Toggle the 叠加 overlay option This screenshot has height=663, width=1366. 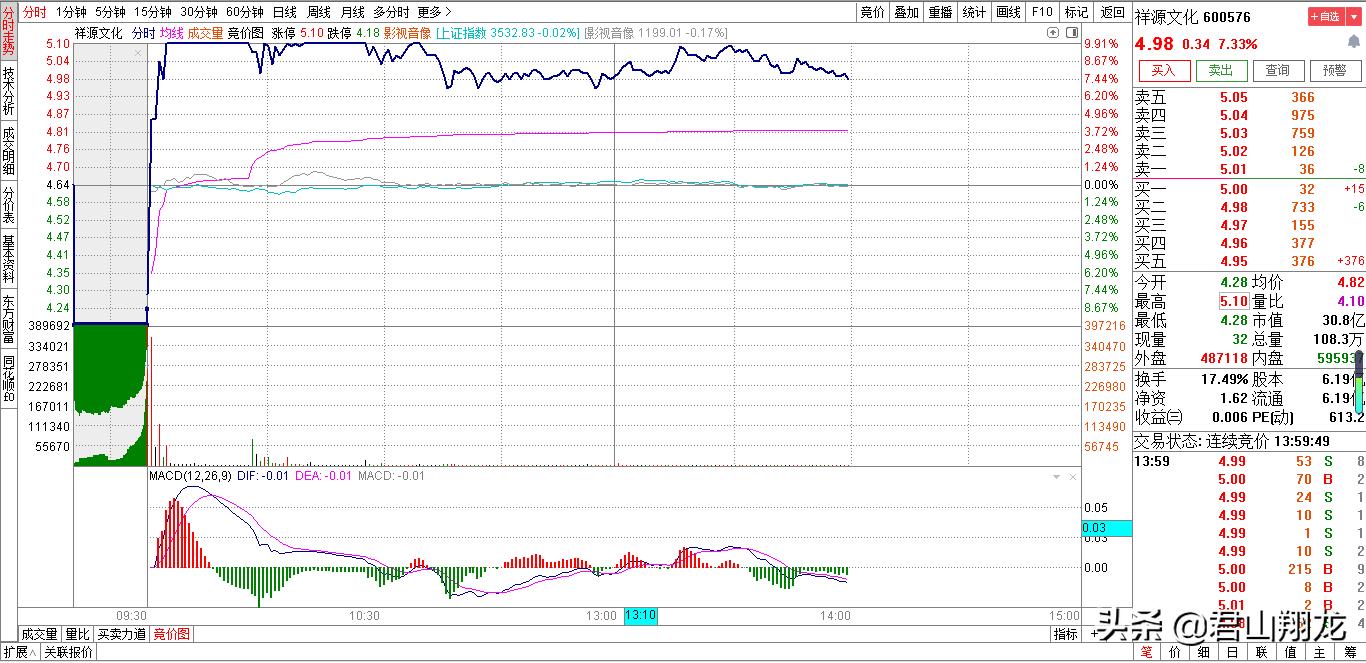pos(907,12)
